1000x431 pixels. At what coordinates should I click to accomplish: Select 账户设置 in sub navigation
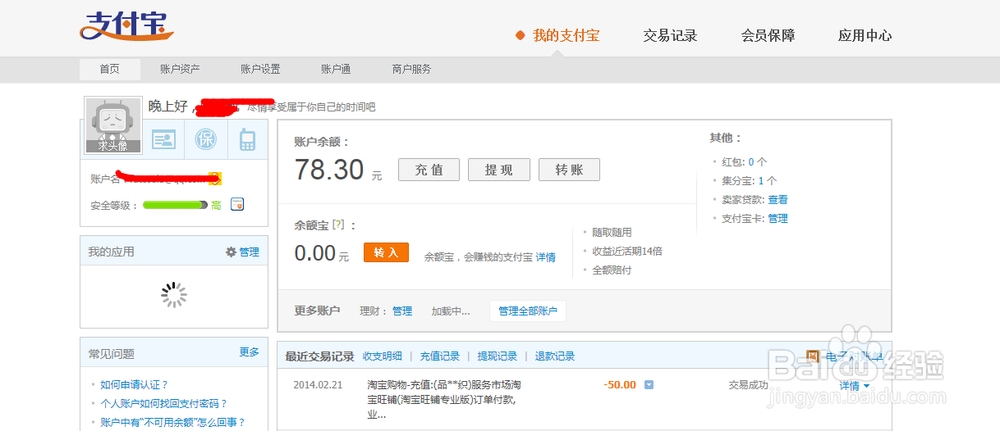[x=260, y=69]
